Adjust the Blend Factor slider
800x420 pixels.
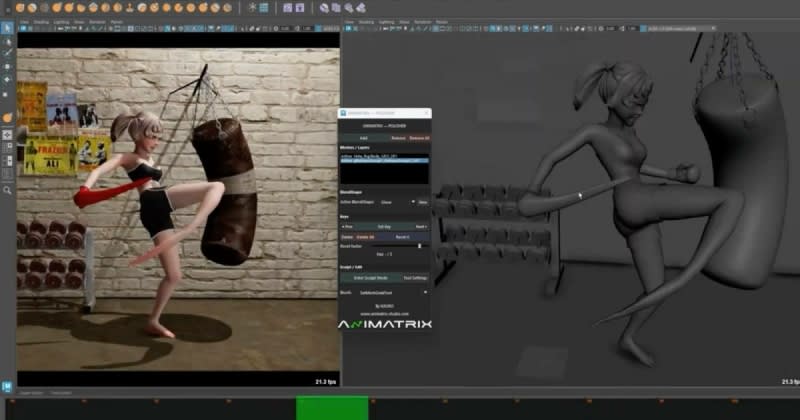pyautogui.click(x=417, y=245)
